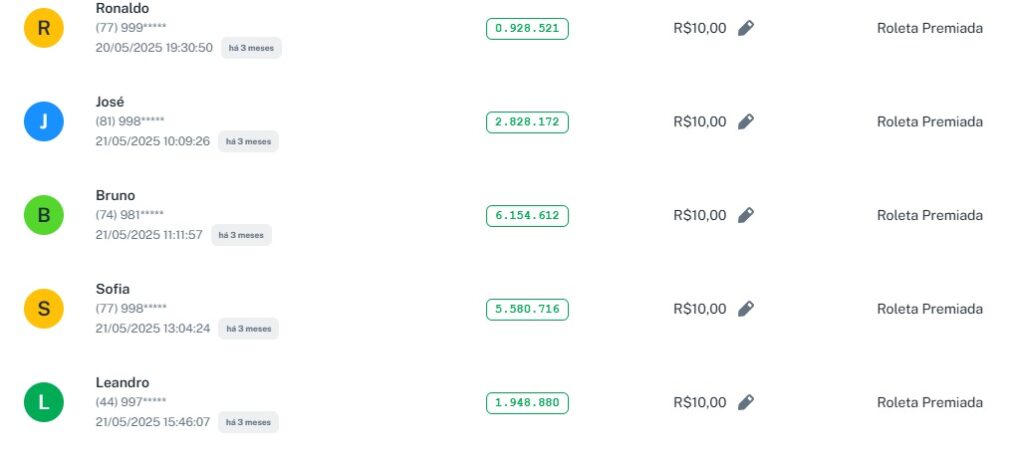Viewport: 1024px width, 458px height.
Task: Click the edit pencil for Ronaldo's R$10,00
Action: (x=745, y=28)
